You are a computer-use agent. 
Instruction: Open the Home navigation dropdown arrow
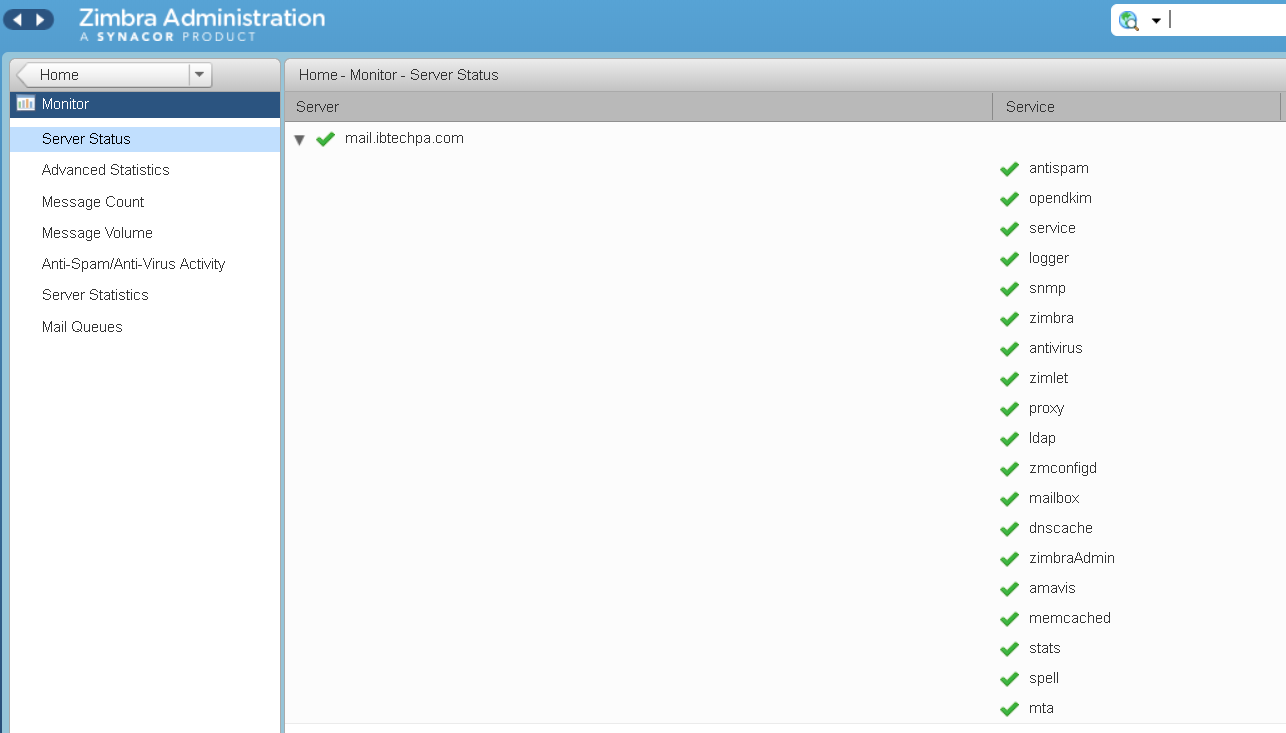[x=200, y=75]
